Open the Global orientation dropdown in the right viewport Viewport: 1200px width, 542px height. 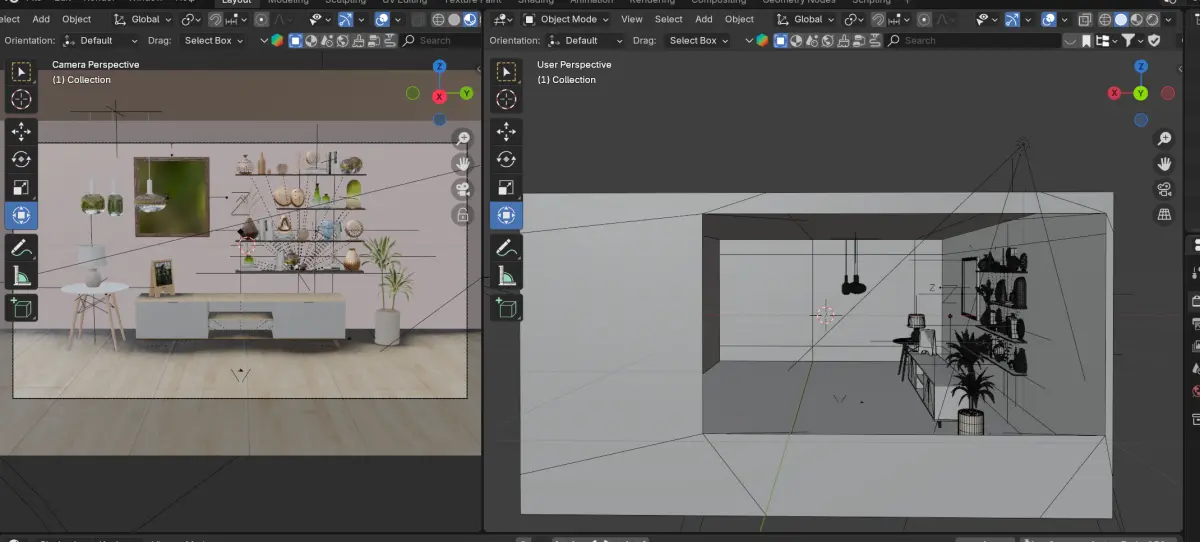coord(807,19)
